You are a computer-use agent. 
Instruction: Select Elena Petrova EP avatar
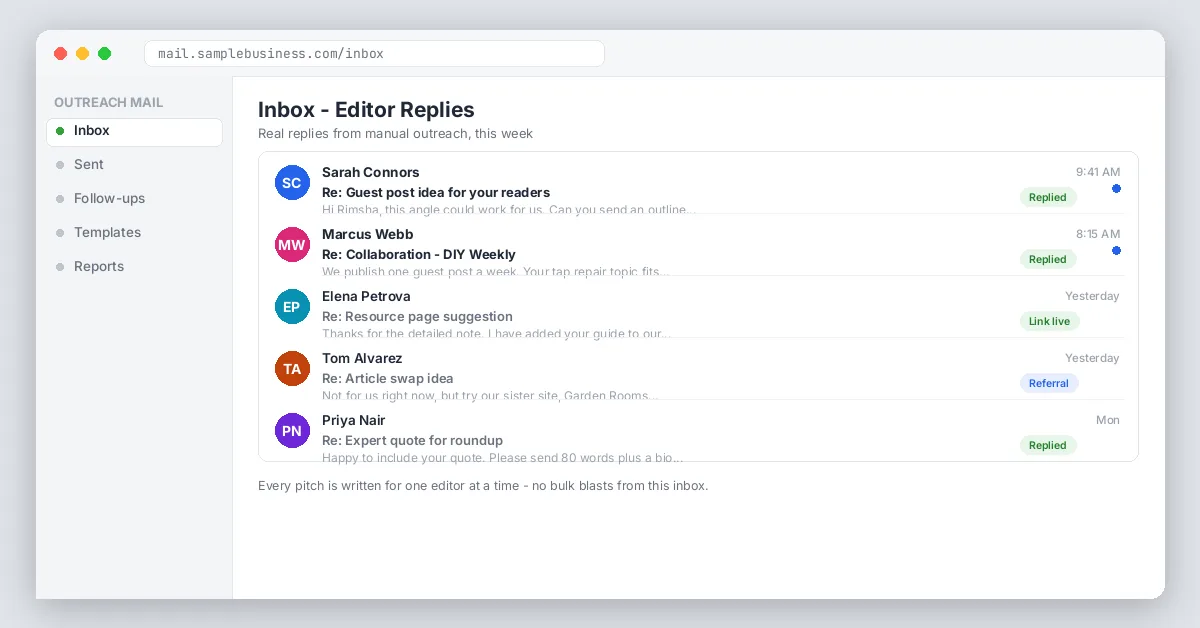click(x=291, y=307)
